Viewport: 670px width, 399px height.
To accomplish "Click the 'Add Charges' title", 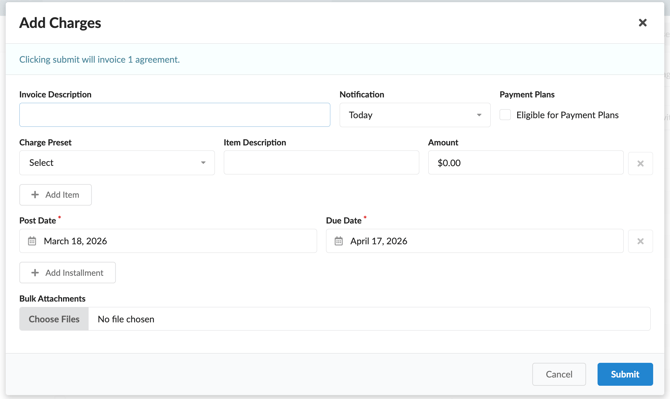I will (x=60, y=23).
